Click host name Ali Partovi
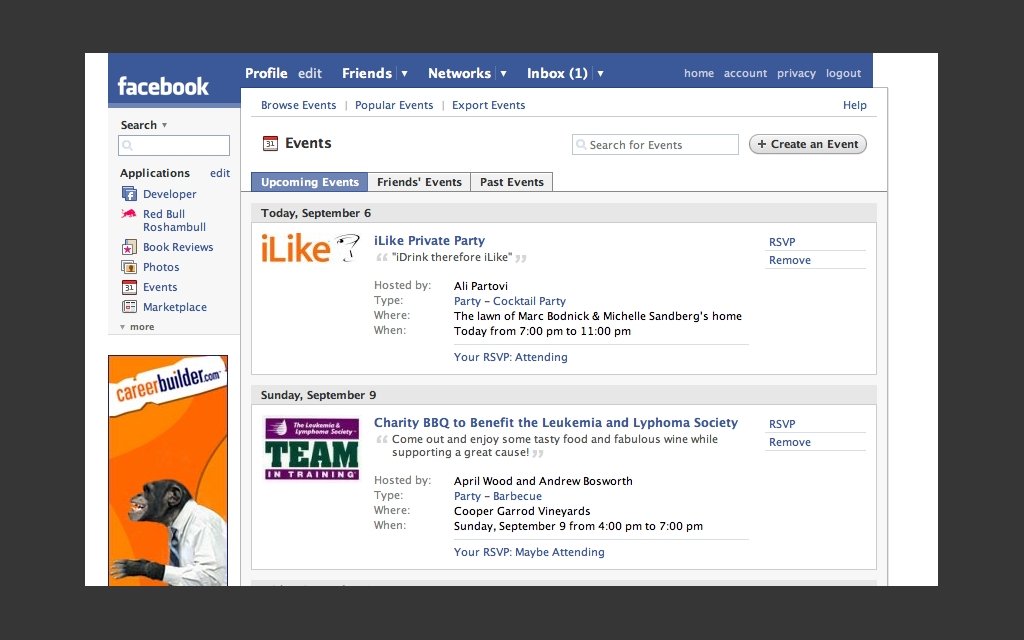This screenshot has width=1024, height=640. 481,286
